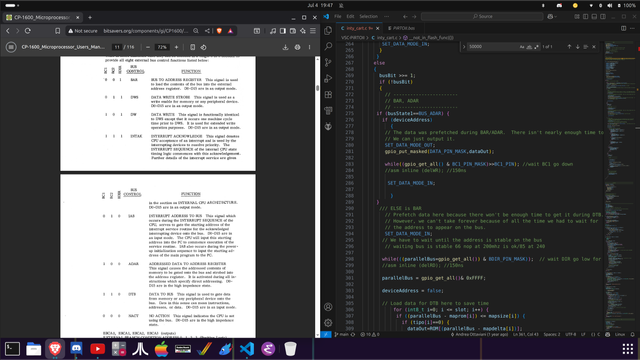This screenshot has height=360, width=640.
Task: Open the Selection menu in VS Code
Action: pos(369,17)
